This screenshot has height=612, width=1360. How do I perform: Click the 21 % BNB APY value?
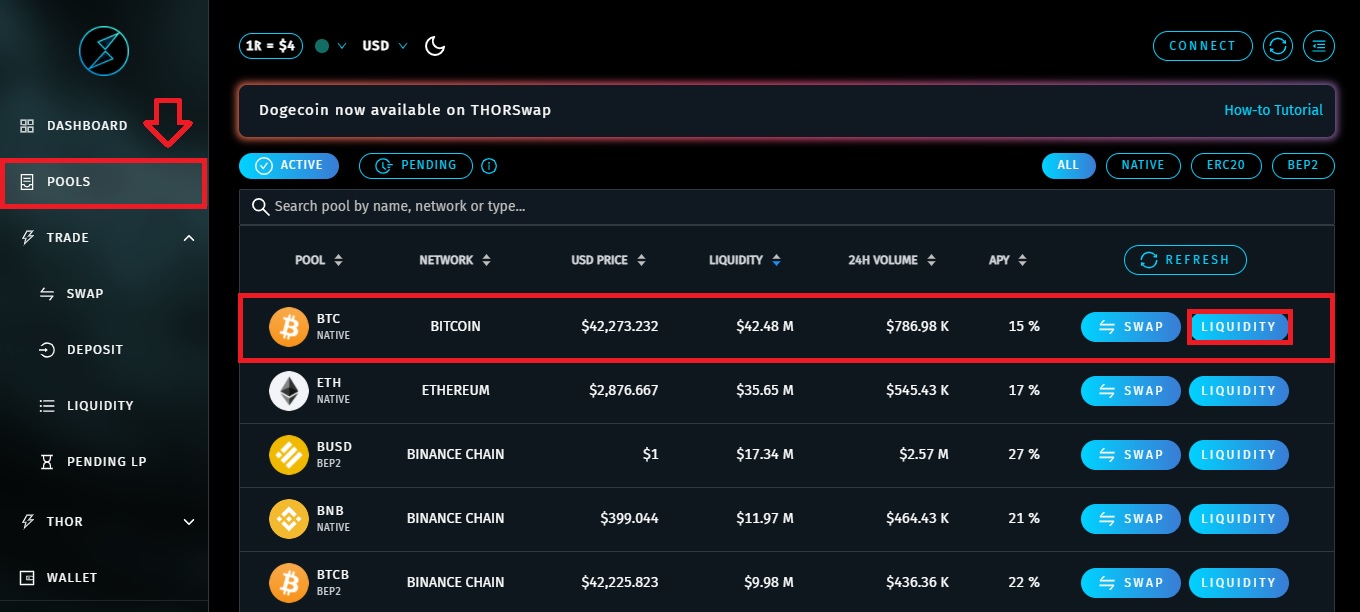tap(1024, 519)
